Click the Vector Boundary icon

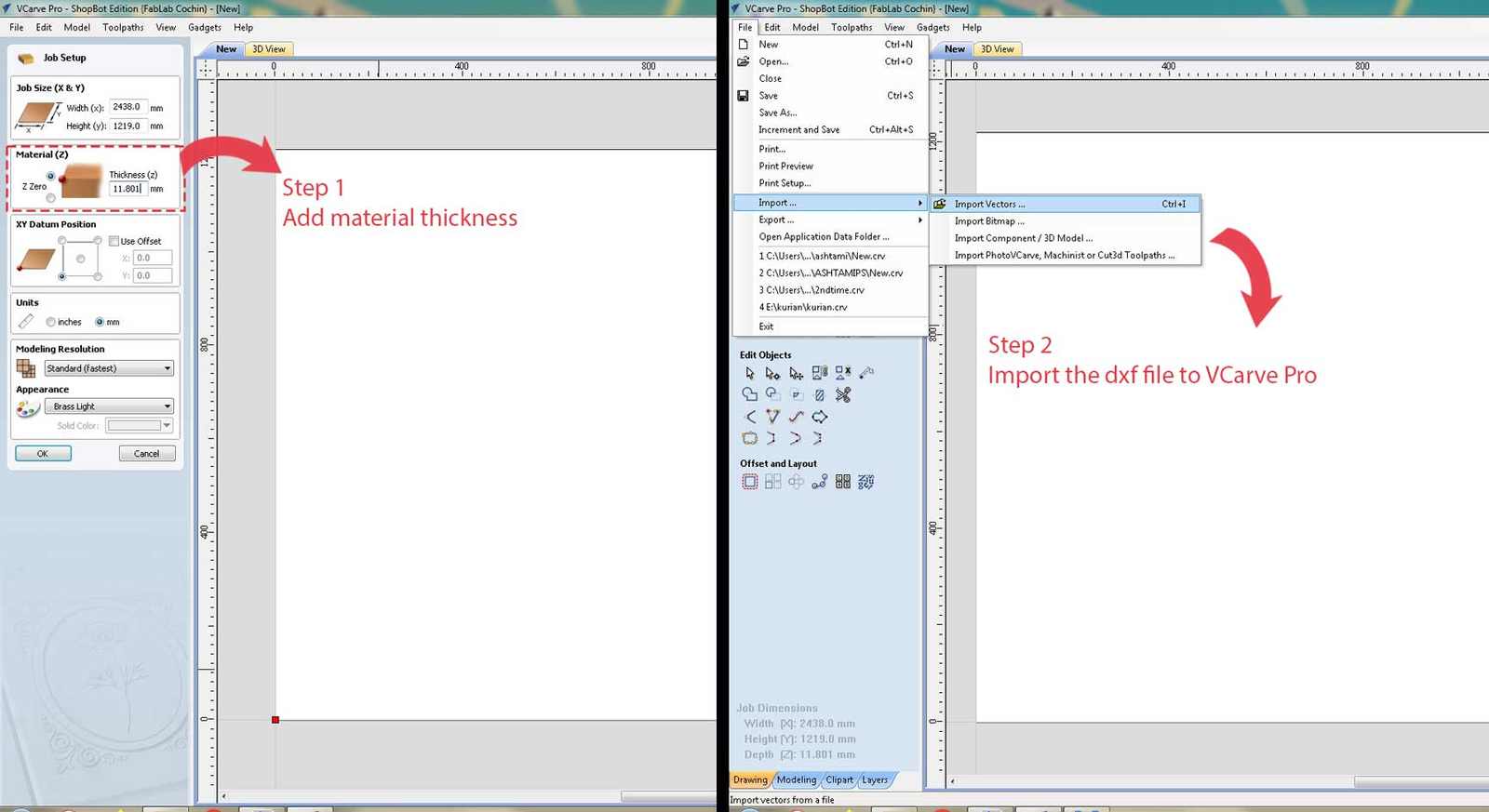(x=750, y=438)
